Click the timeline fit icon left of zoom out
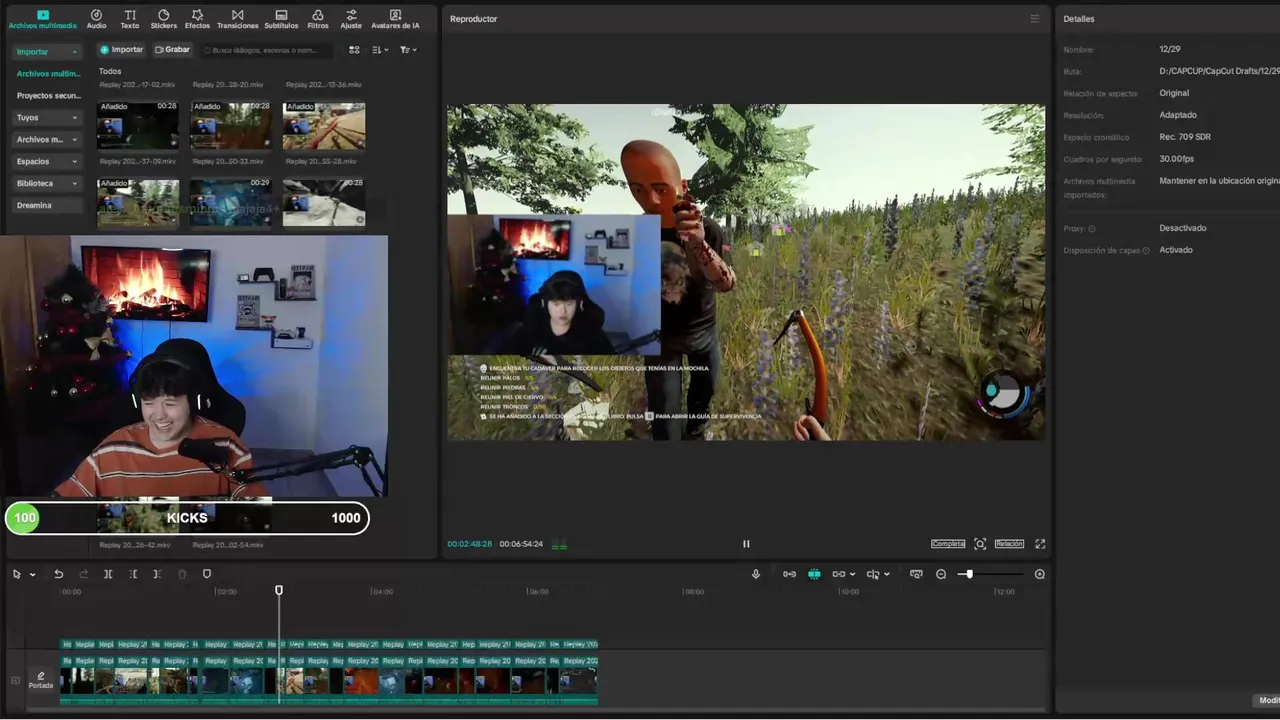The height and width of the screenshot is (720, 1280). tap(916, 574)
